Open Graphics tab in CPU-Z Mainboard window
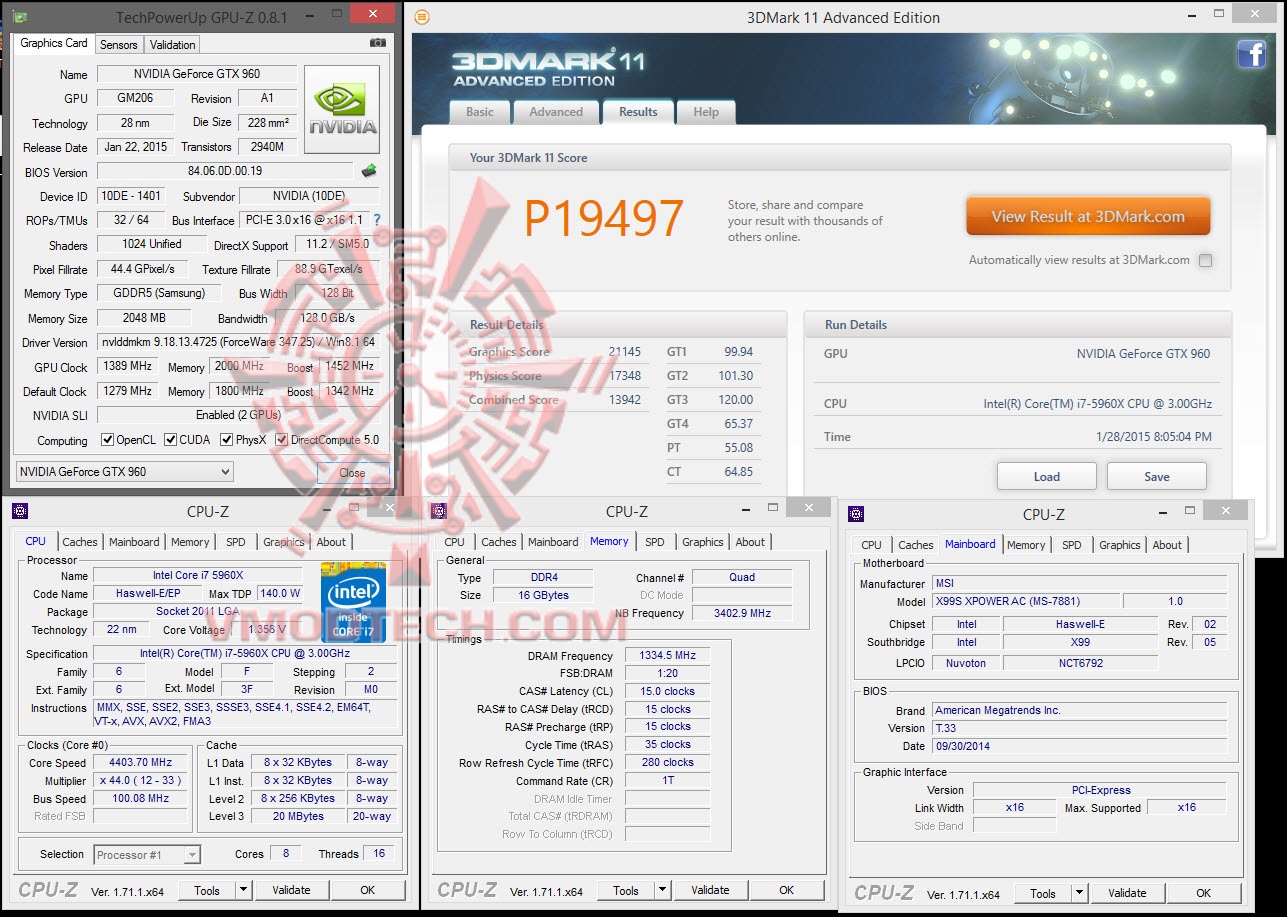Image resolution: width=1287 pixels, height=917 pixels. click(1120, 545)
